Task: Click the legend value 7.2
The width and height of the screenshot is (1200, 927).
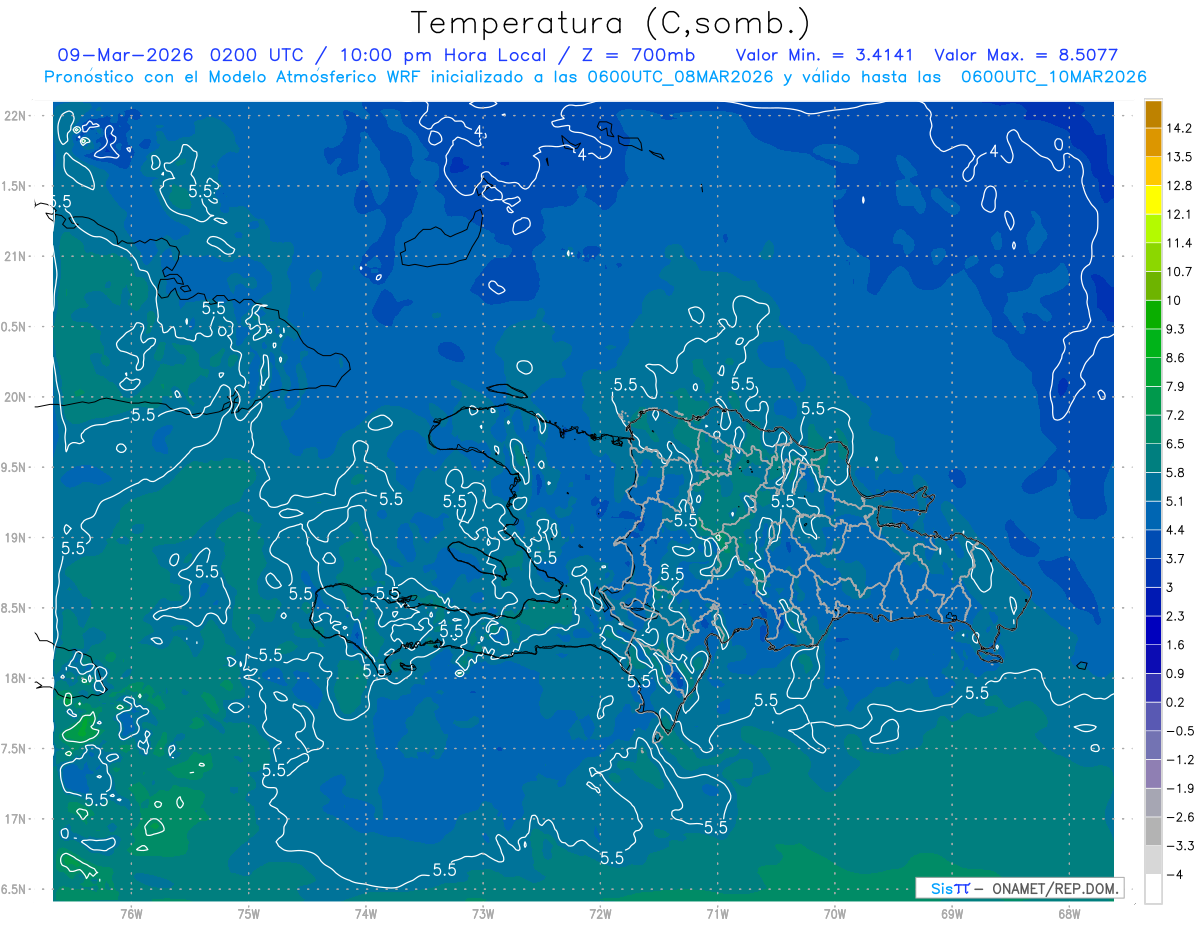Action: coord(1176,415)
